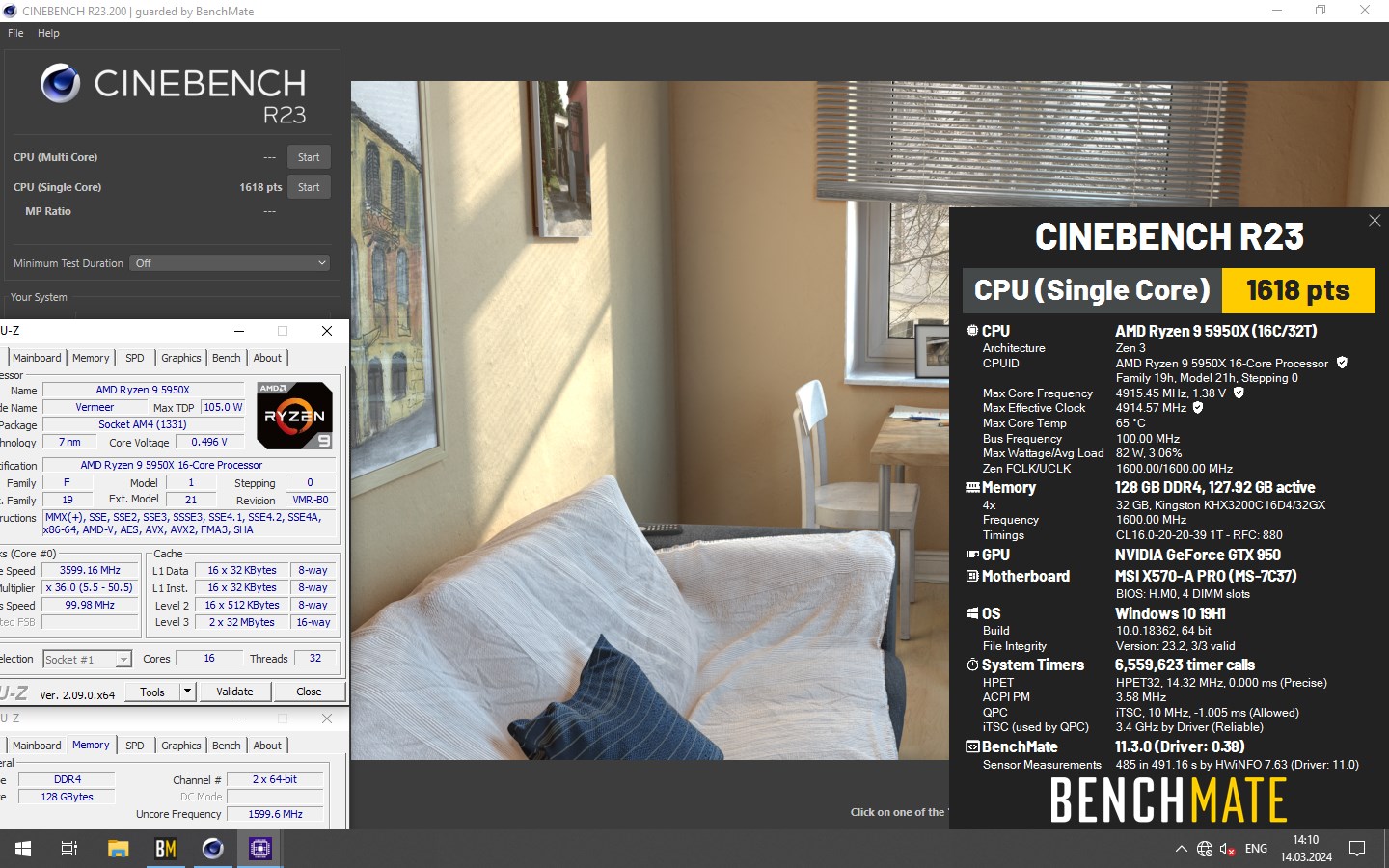Screen dimensions: 1389x868
Task: Switch to Cinebench in the taskbar
Action: tap(212, 849)
